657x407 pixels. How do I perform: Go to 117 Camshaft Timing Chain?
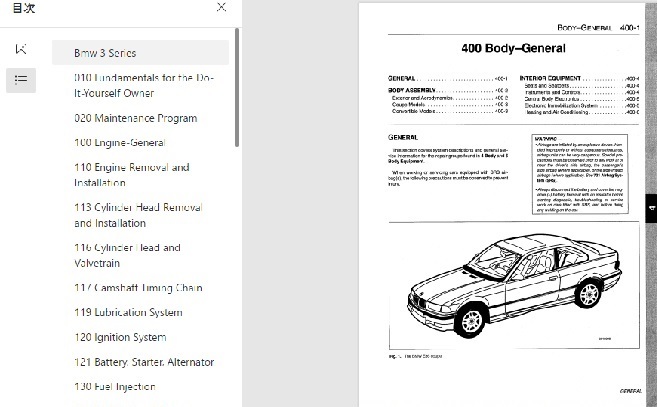(138, 288)
